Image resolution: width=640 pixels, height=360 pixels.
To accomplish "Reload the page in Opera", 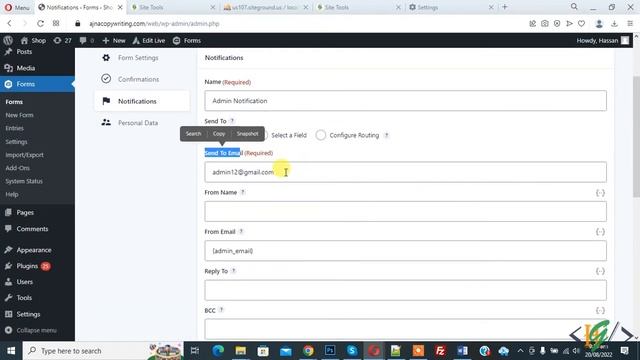I will [x=40, y=24].
